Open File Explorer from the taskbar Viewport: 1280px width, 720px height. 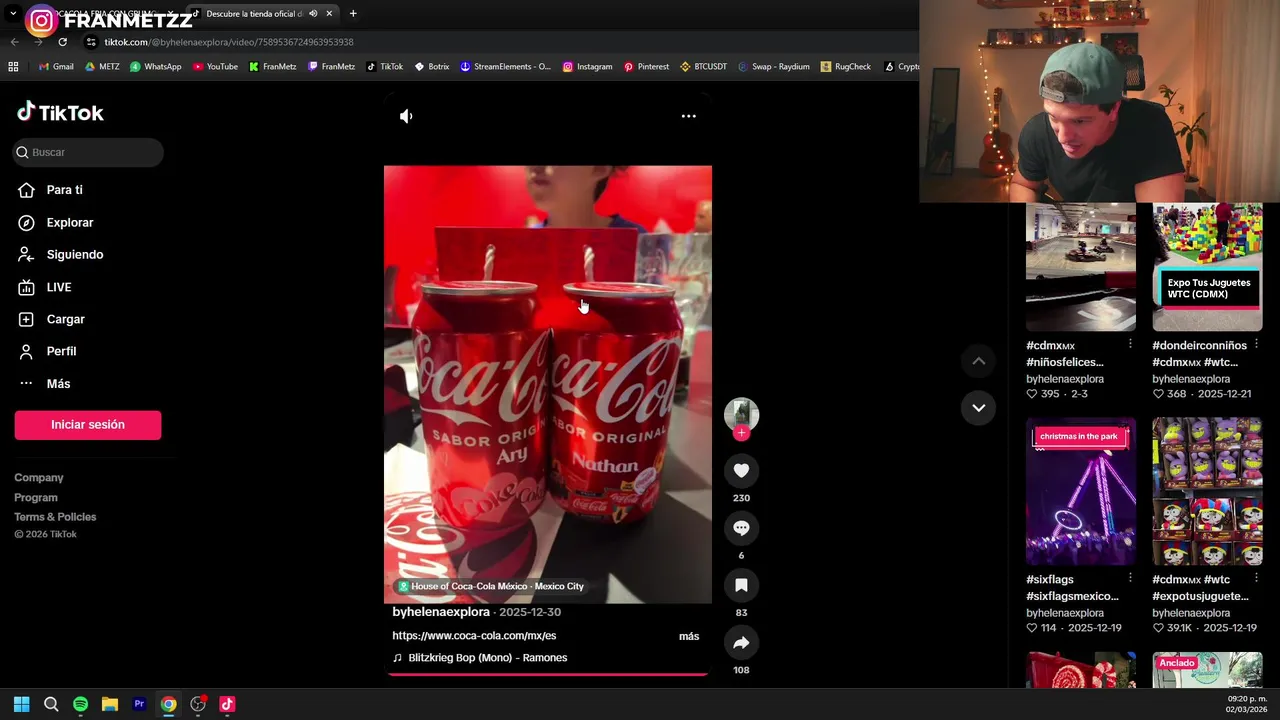pyautogui.click(x=110, y=704)
